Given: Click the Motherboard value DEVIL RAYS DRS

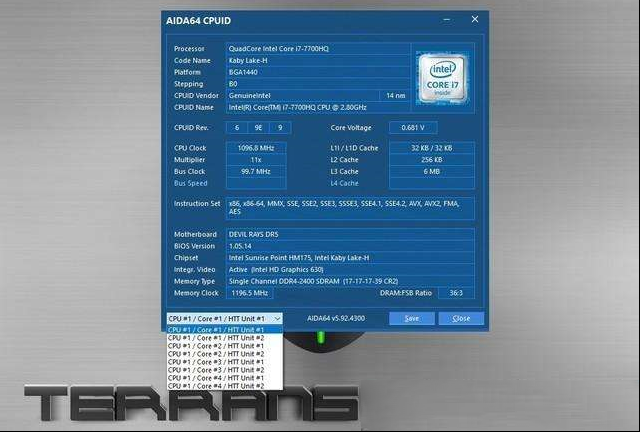Looking at the screenshot, I should (x=350, y=234).
